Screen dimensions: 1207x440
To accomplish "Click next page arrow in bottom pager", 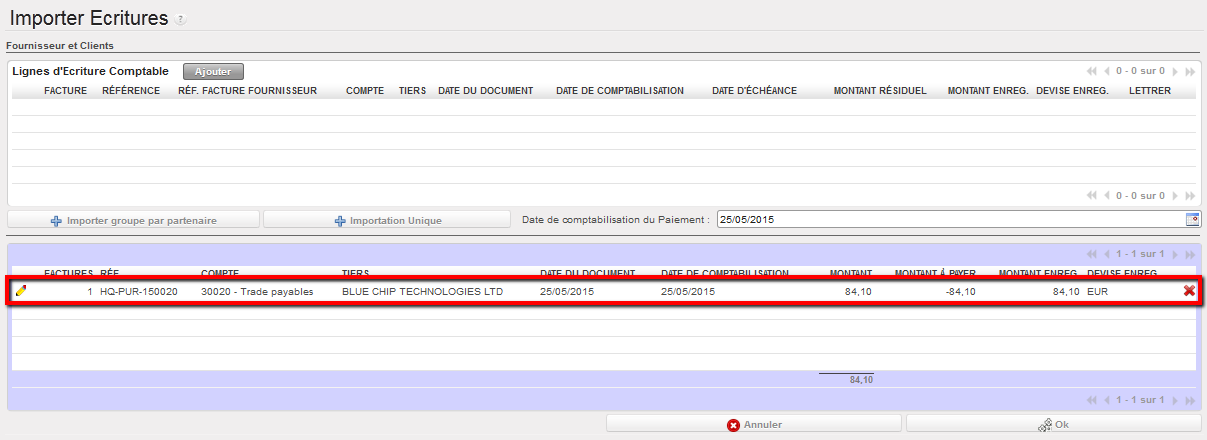I will [x=1176, y=400].
